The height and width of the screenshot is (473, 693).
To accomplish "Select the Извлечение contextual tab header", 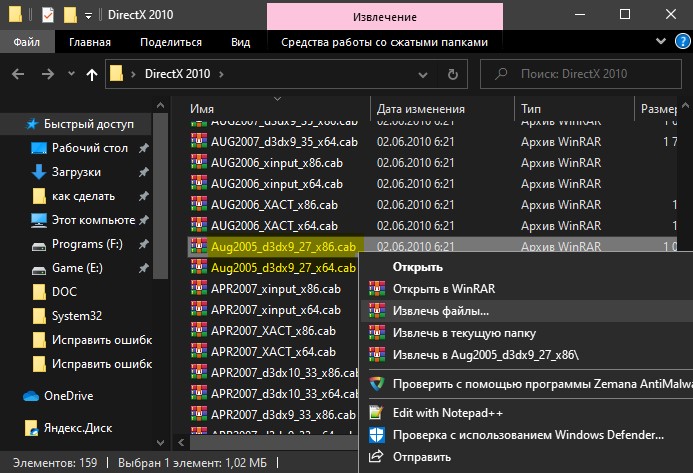I will point(385,17).
